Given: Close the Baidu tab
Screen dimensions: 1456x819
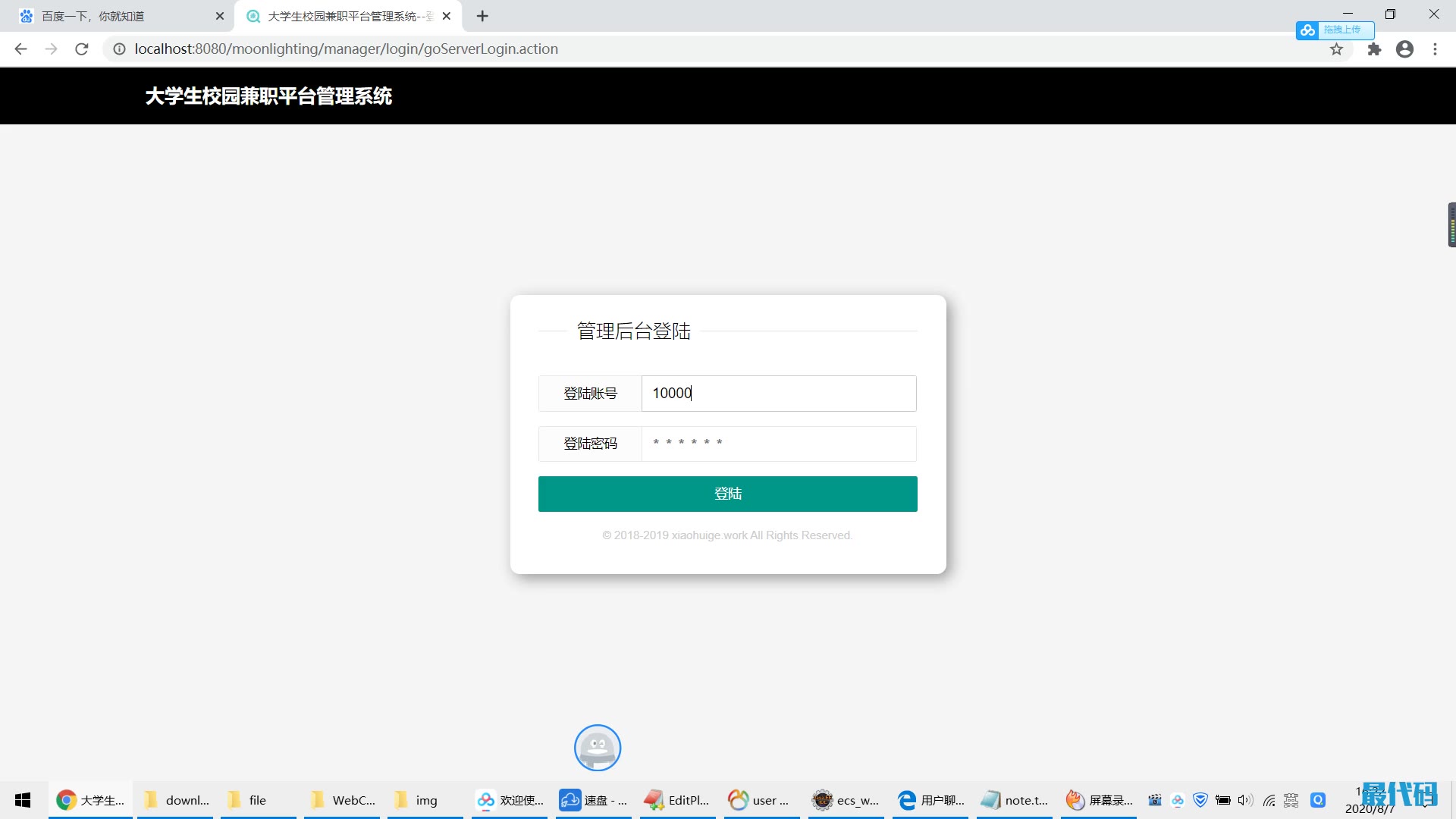Looking at the screenshot, I should [x=220, y=16].
